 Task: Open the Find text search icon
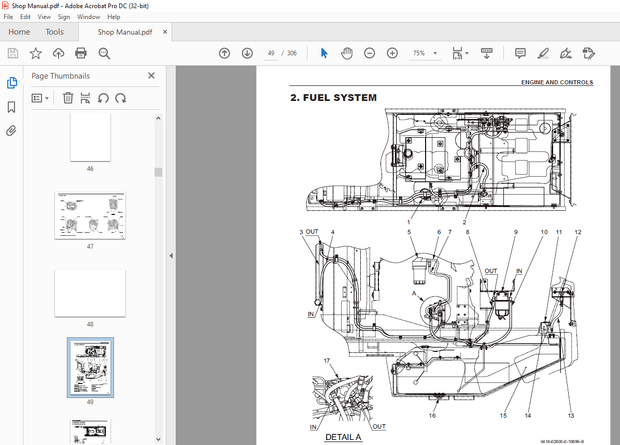104,53
